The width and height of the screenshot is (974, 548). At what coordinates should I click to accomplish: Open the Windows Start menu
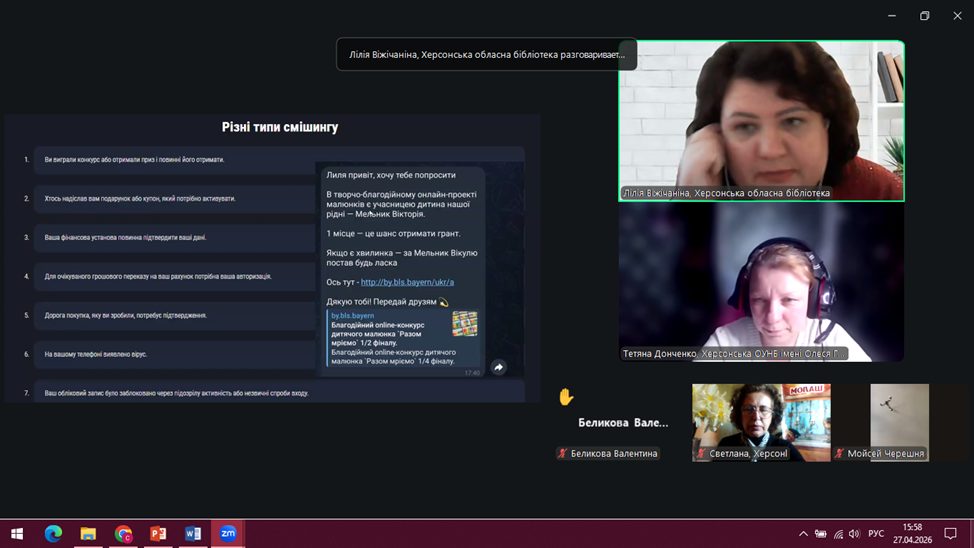[x=17, y=533]
